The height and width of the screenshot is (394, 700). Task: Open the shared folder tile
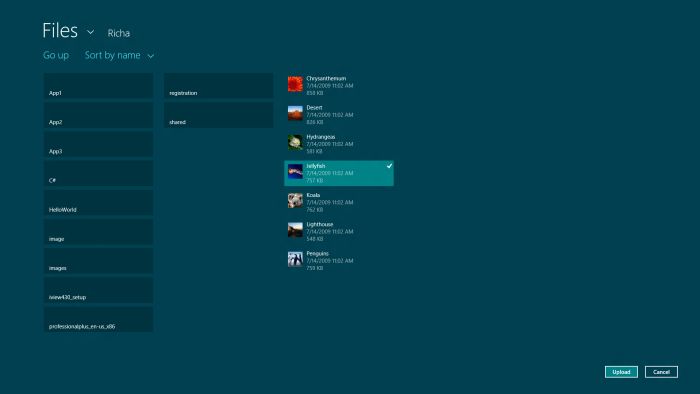pyautogui.click(x=219, y=115)
